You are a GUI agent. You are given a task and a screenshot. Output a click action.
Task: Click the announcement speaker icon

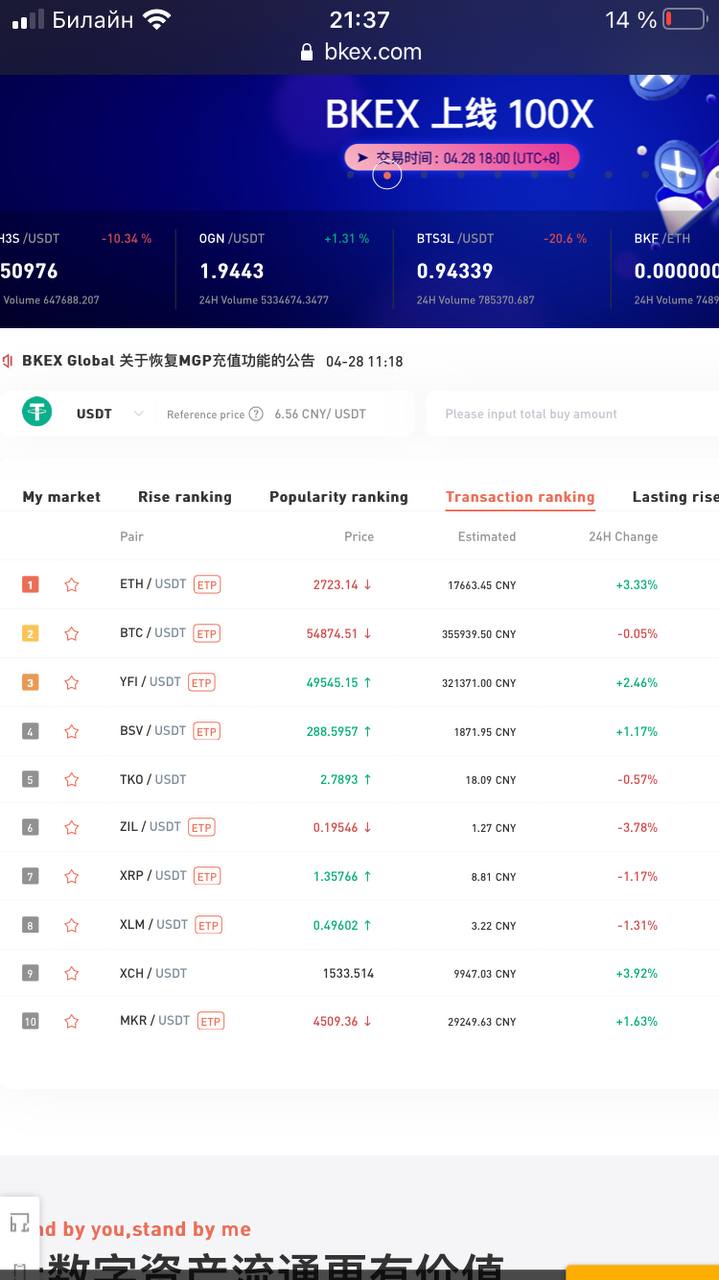click(x=8, y=361)
